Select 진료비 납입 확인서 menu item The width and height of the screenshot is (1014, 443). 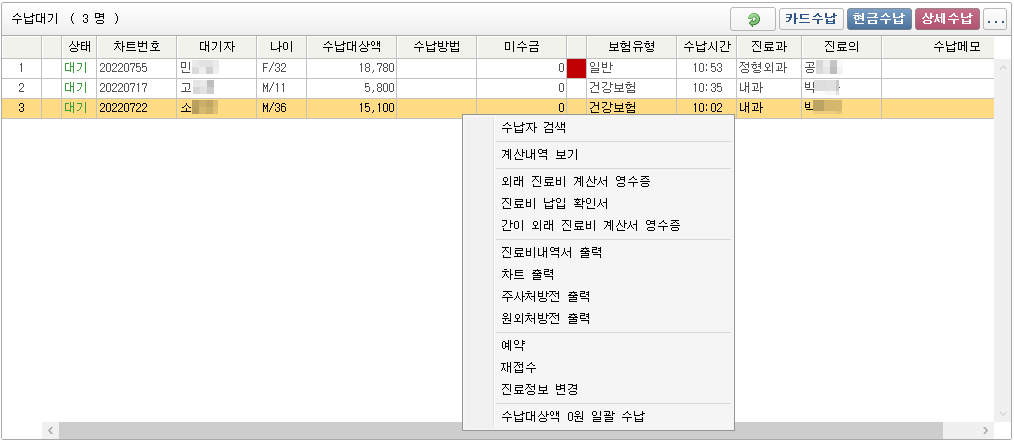554,204
